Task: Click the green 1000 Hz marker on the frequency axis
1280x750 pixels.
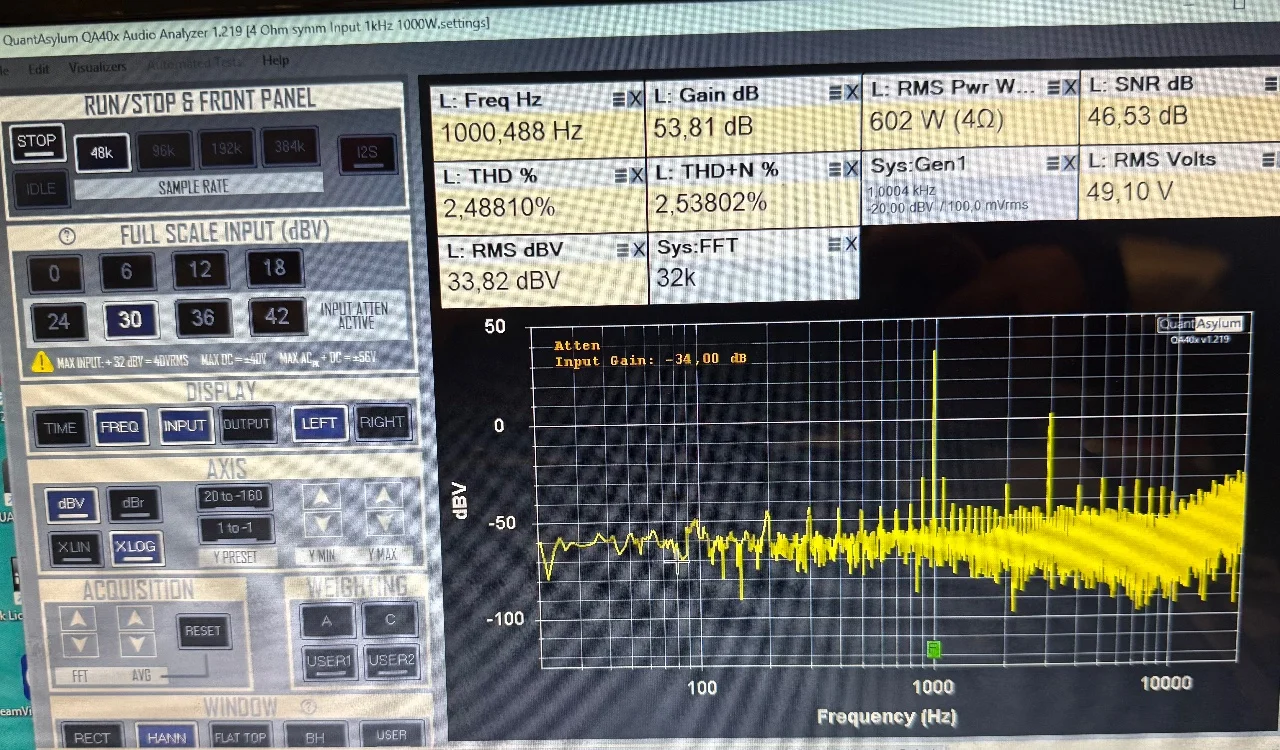Action: 933,650
